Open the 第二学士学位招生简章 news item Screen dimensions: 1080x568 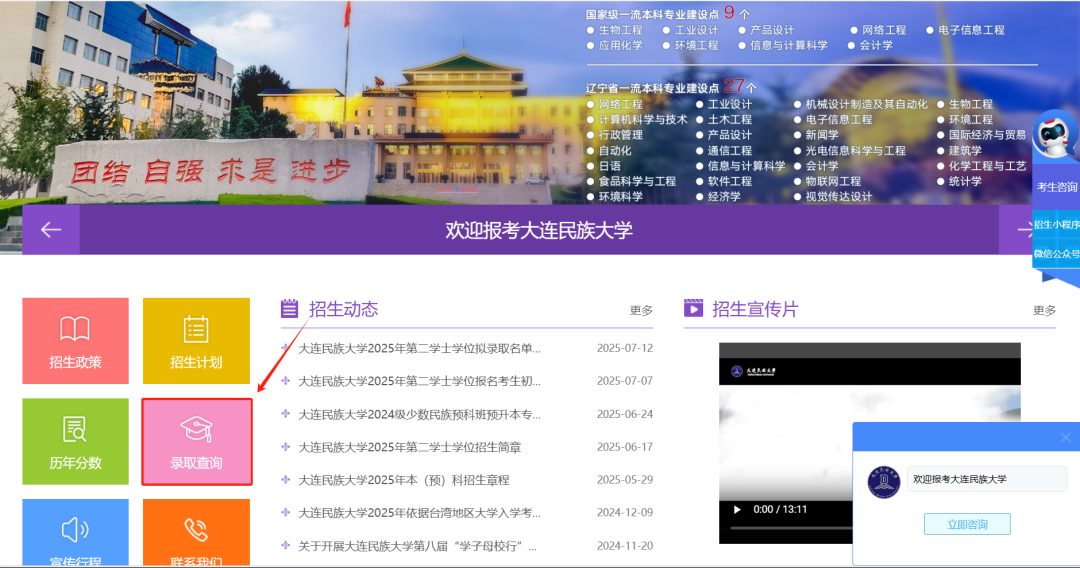tap(409, 448)
